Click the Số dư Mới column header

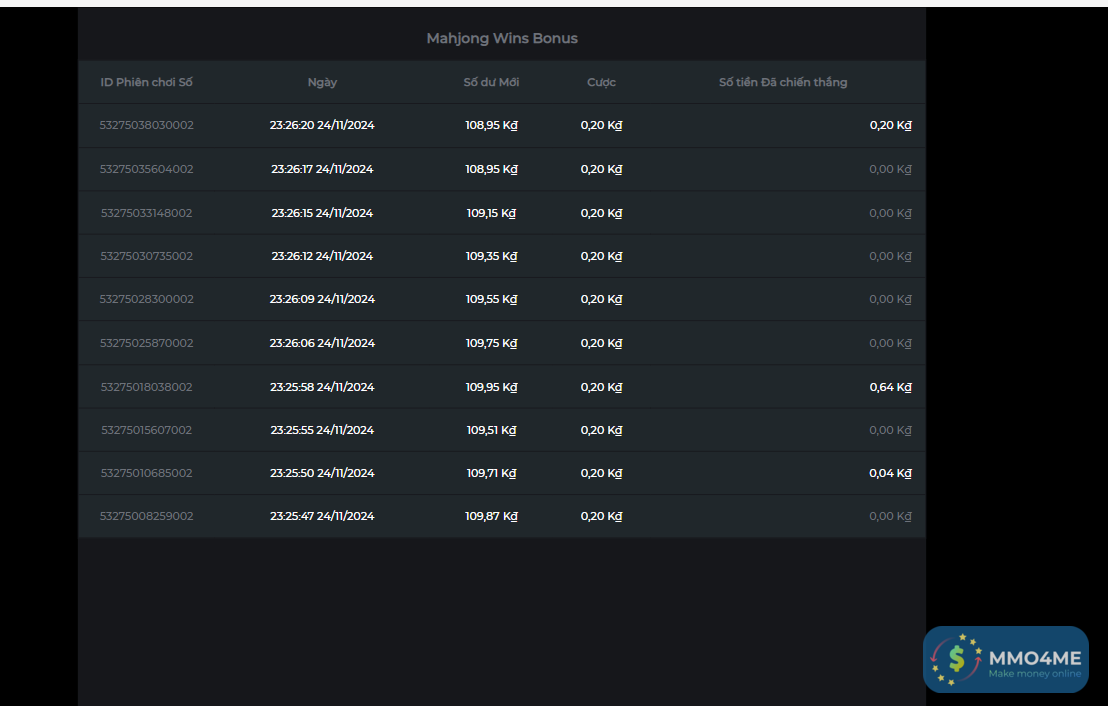pyautogui.click(x=491, y=82)
